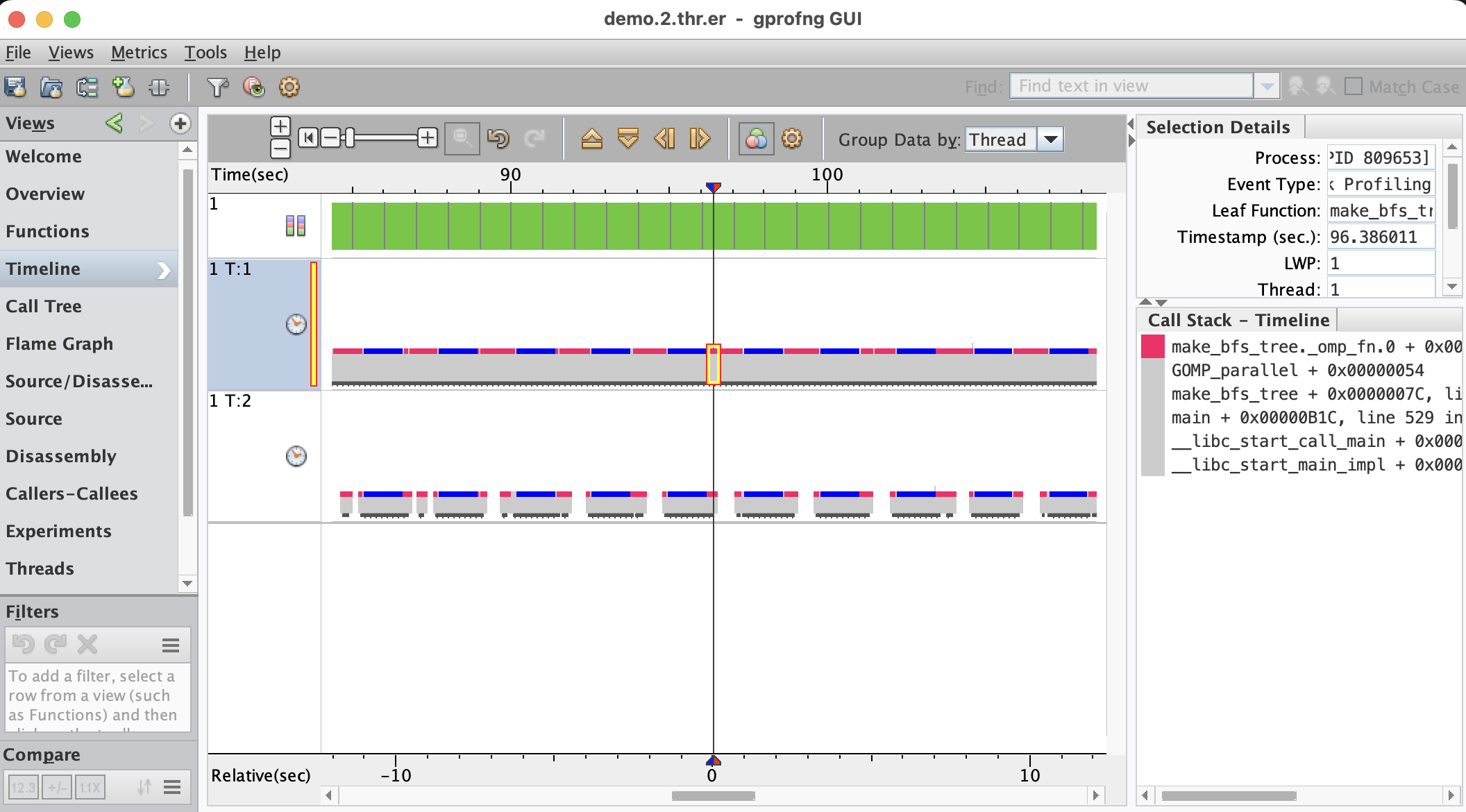The width and height of the screenshot is (1466, 812).
Task: Click the move down arrow icon
Action: tap(627, 139)
